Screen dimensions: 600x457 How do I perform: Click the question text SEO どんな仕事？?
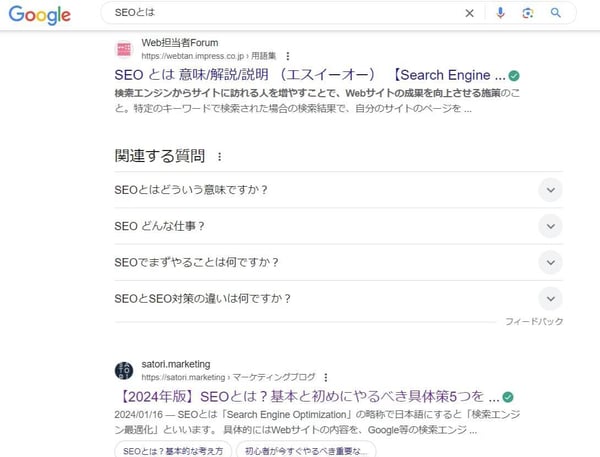[159, 226]
